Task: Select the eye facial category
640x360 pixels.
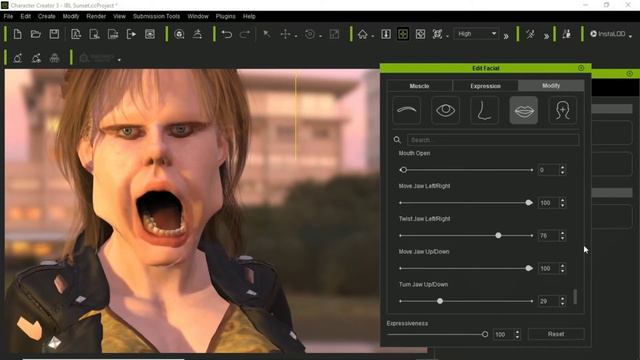Action: [445, 110]
